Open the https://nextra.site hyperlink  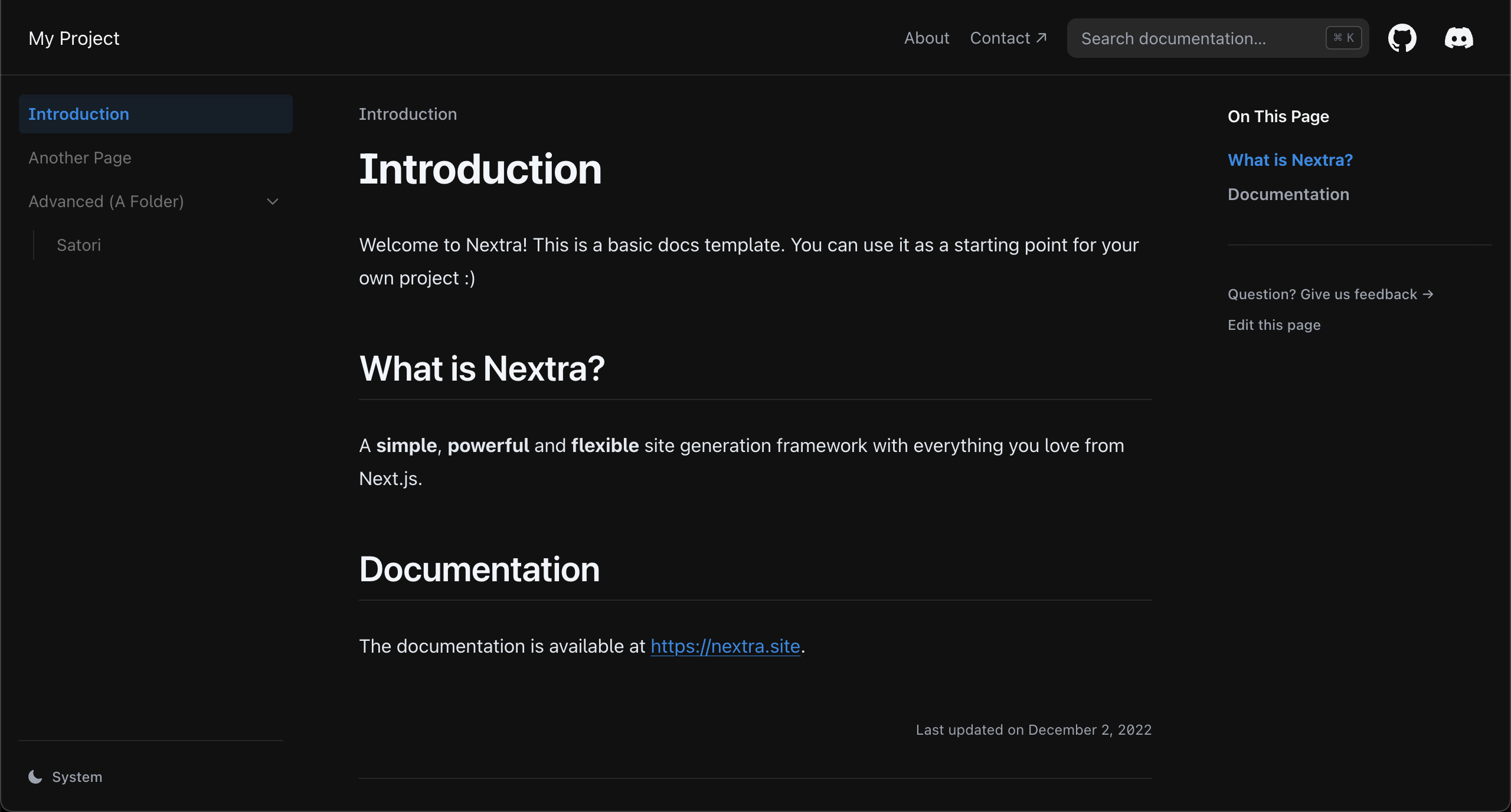click(x=725, y=646)
